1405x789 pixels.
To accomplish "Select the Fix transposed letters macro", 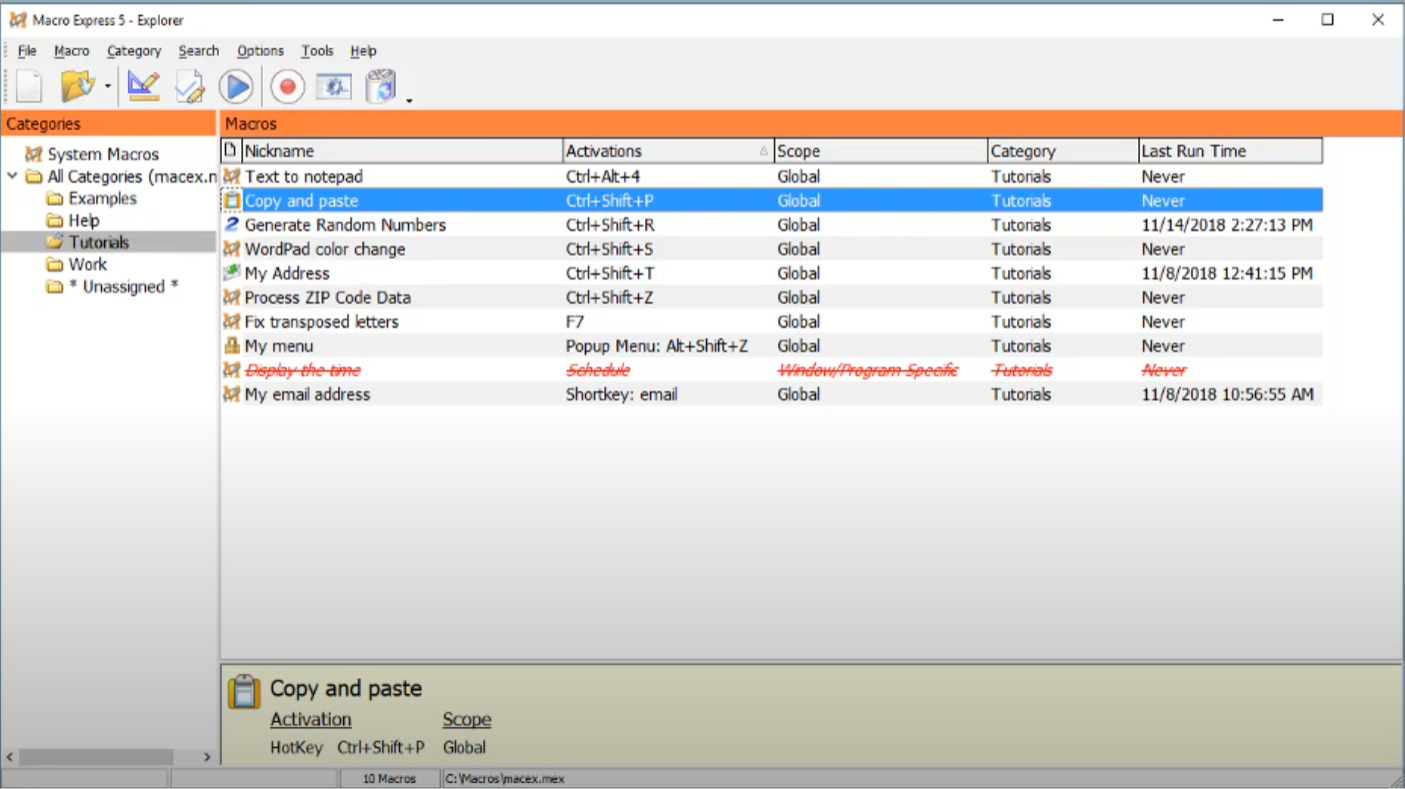I will pyautogui.click(x=322, y=322).
